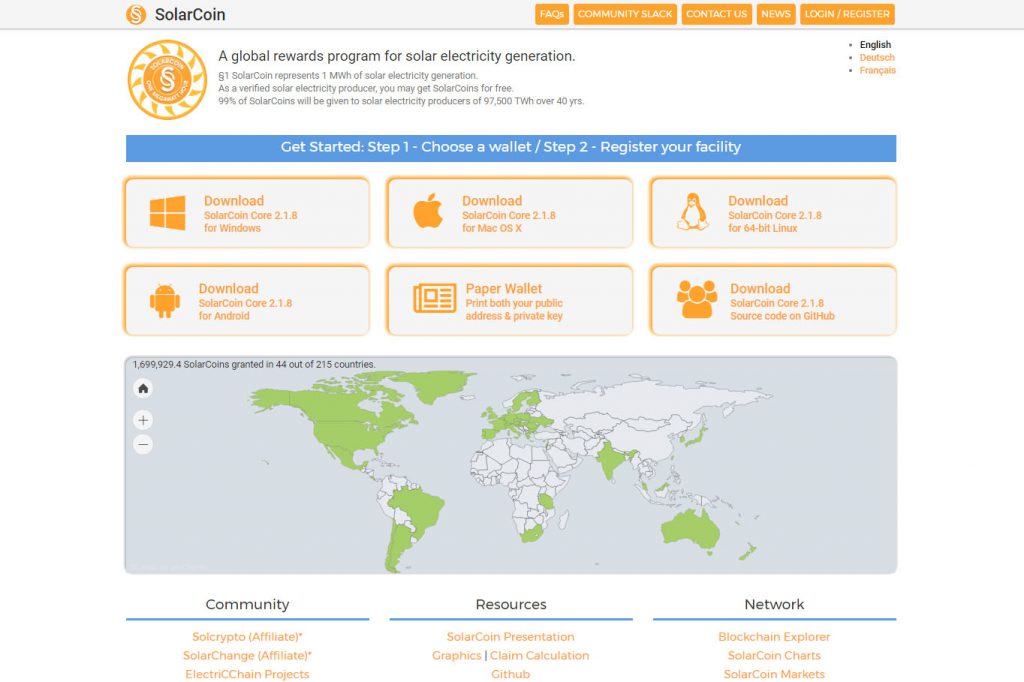
Task: Click Australia on the world map
Action: tap(689, 528)
